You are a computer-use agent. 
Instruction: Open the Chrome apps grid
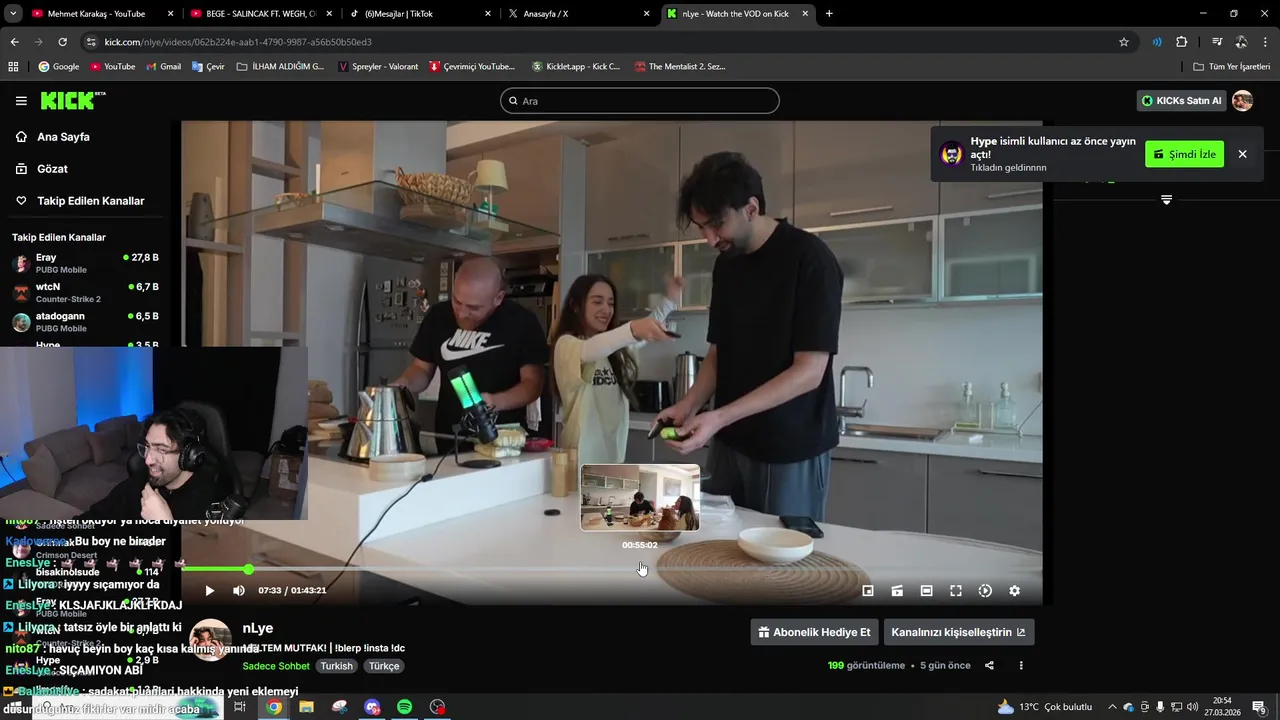click(x=13, y=67)
